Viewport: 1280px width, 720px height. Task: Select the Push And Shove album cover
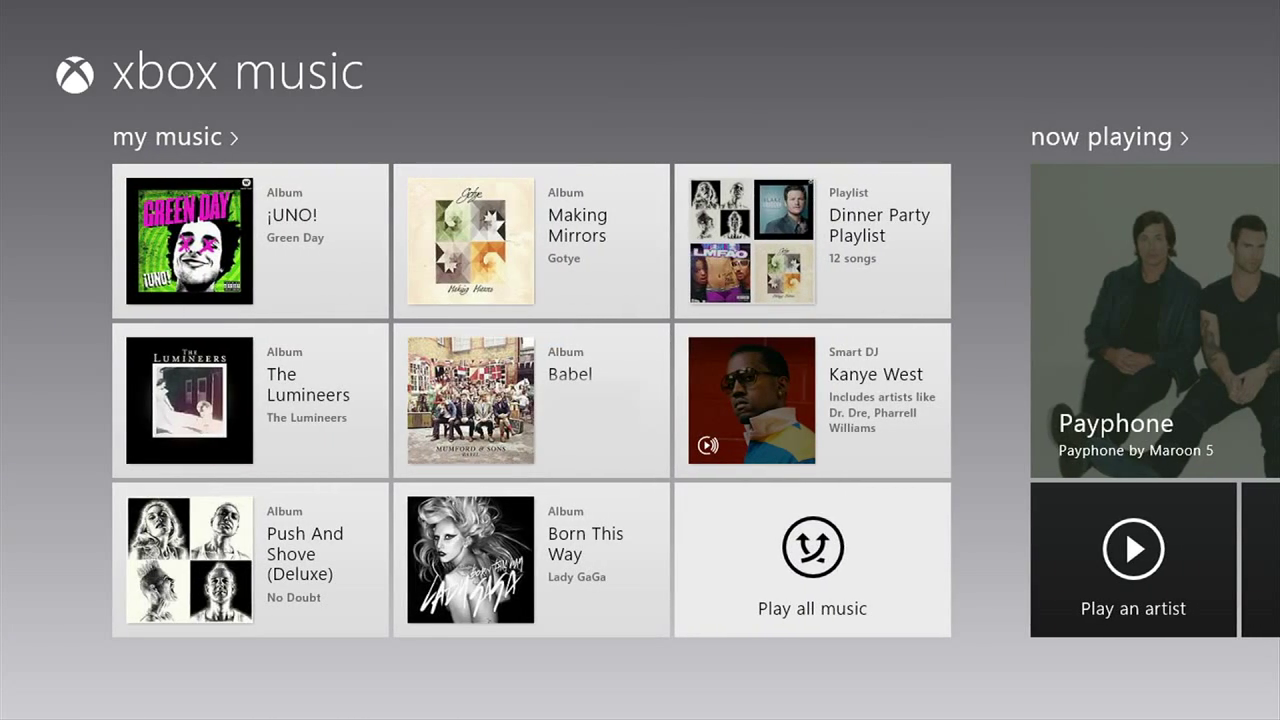point(189,560)
